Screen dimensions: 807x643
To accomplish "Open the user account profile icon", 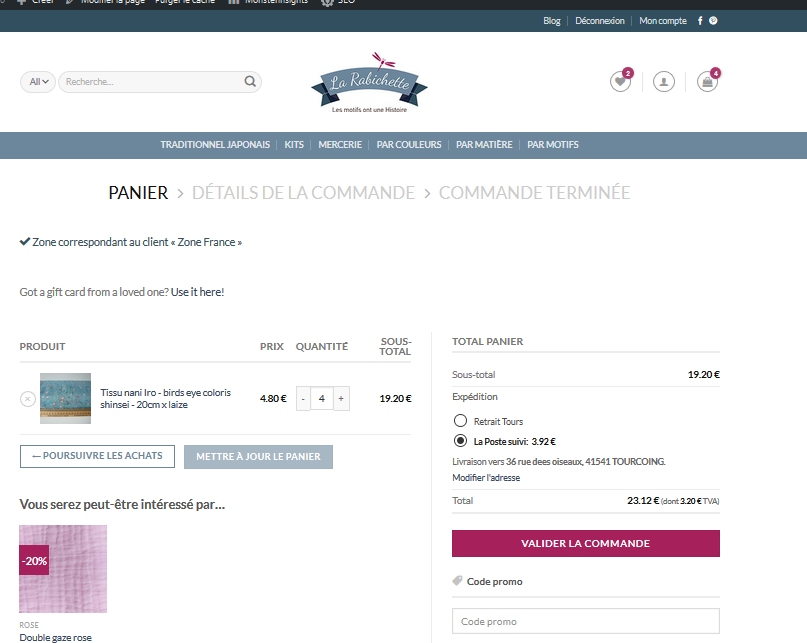I will point(664,82).
